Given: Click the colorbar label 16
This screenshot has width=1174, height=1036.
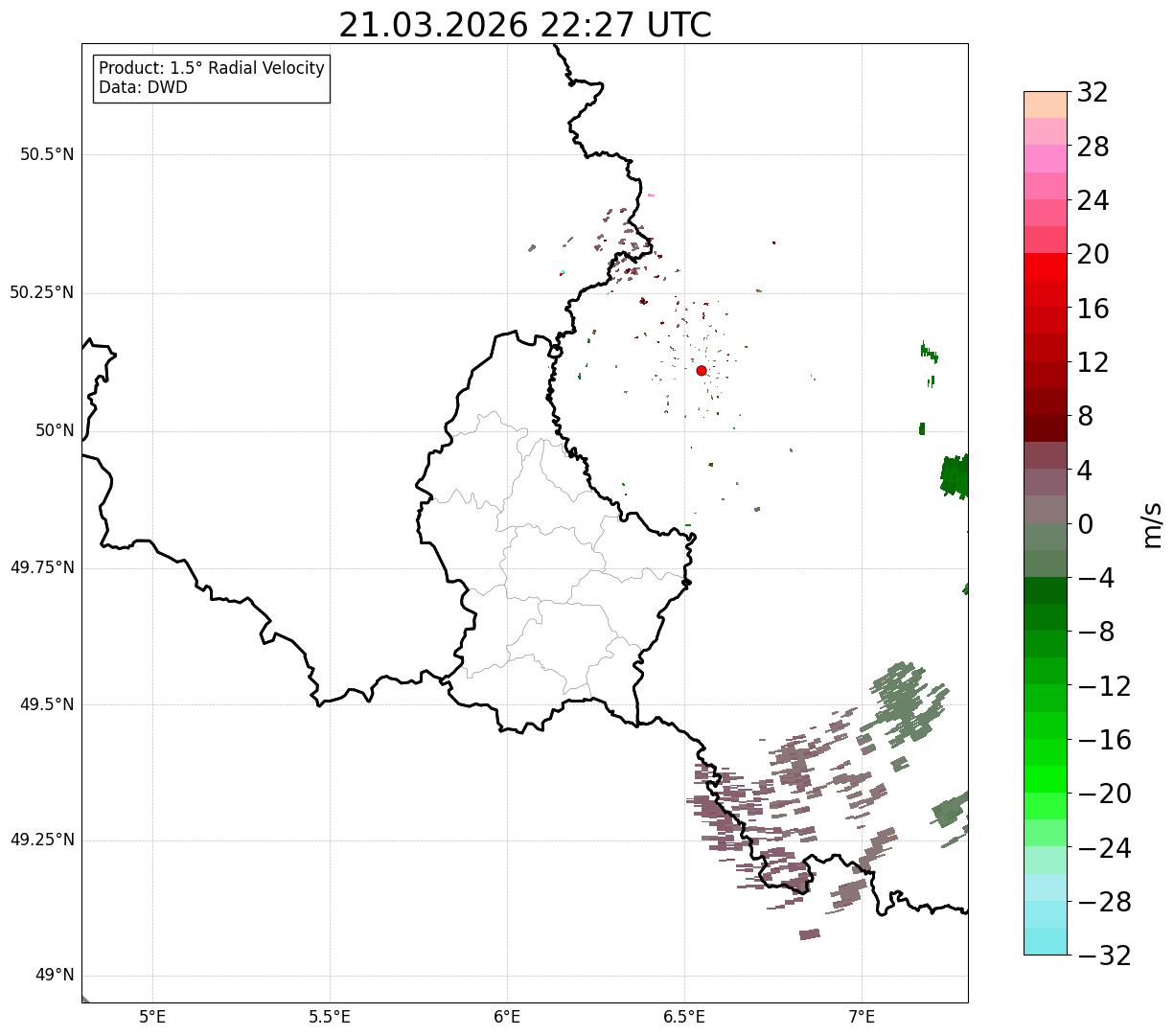Looking at the screenshot, I should pos(1093,309).
